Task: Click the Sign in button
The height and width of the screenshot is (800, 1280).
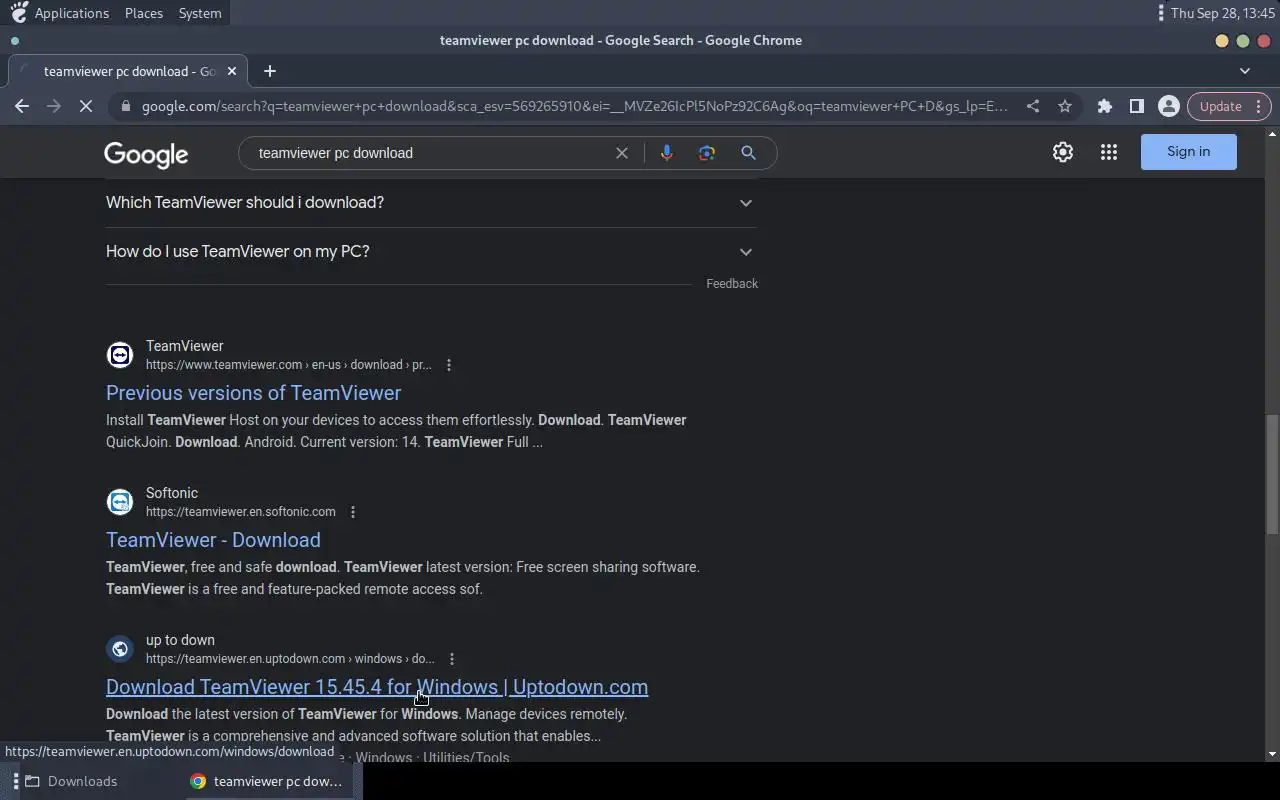Action: click(x=1189, y=152)
